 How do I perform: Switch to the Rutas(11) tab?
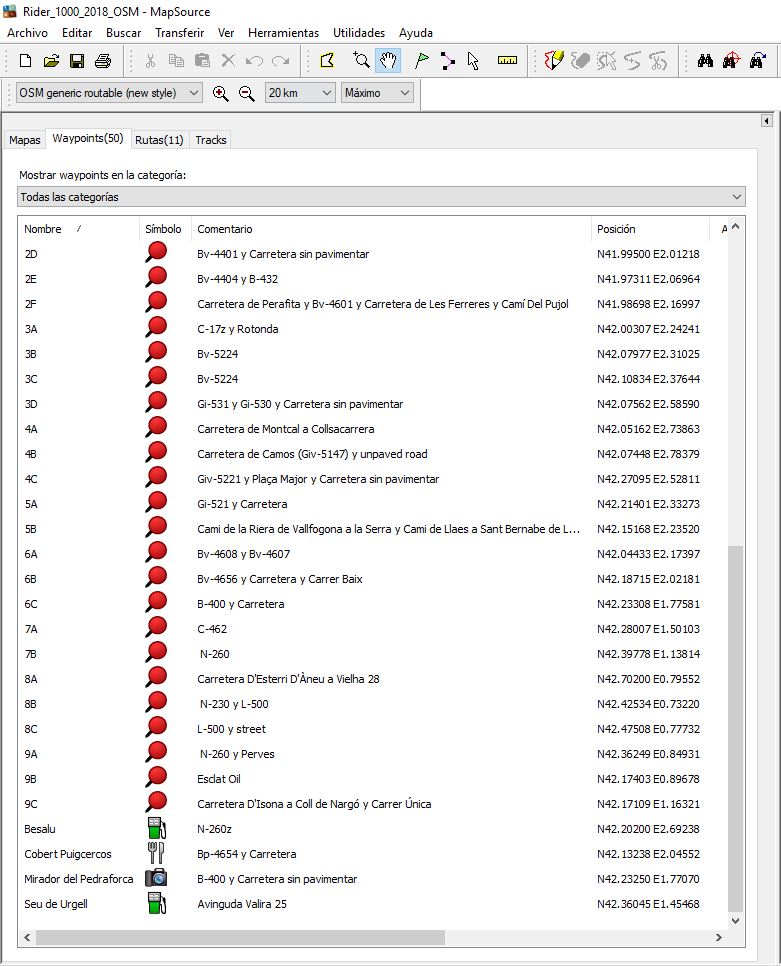160,140
